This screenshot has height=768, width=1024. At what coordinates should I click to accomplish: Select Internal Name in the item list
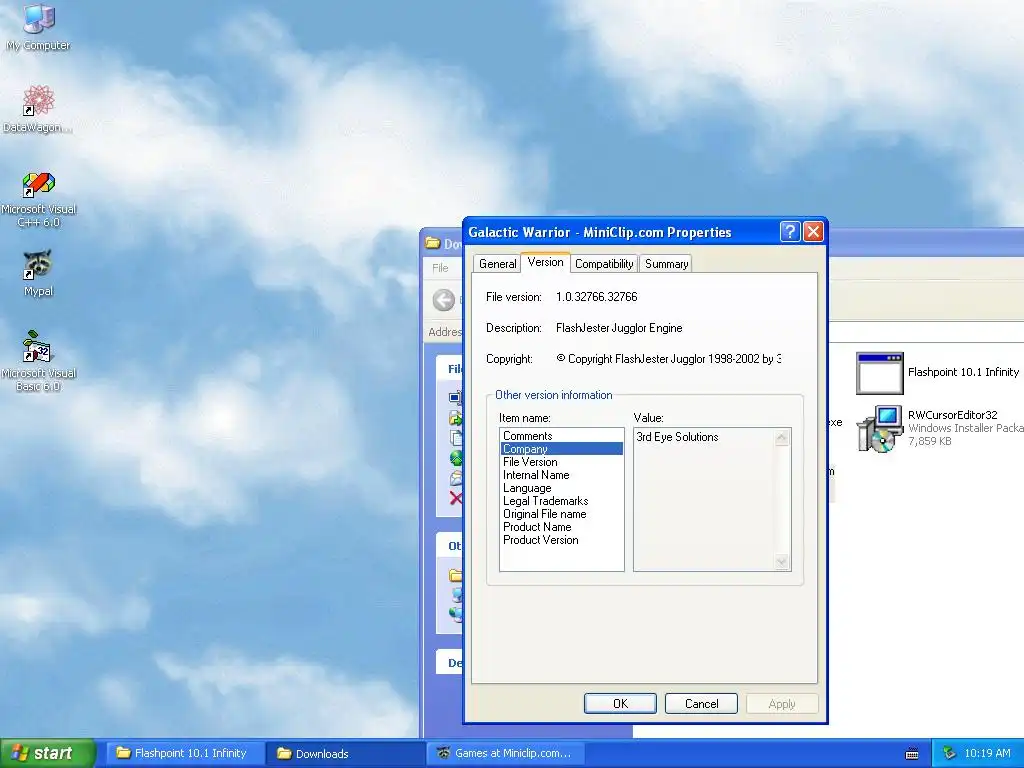(562, 475)
